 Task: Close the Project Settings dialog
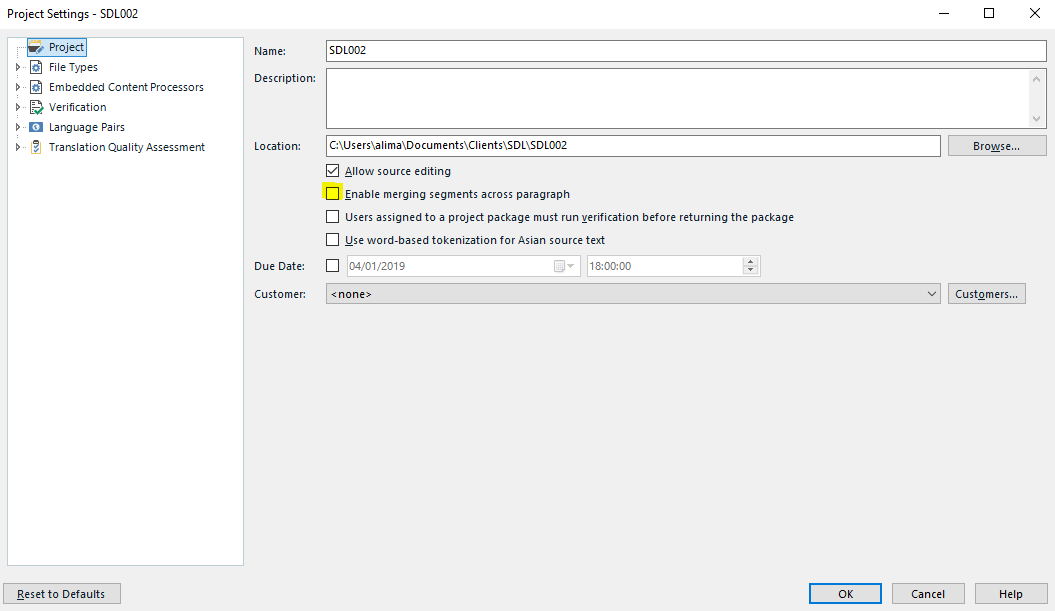1035,13
